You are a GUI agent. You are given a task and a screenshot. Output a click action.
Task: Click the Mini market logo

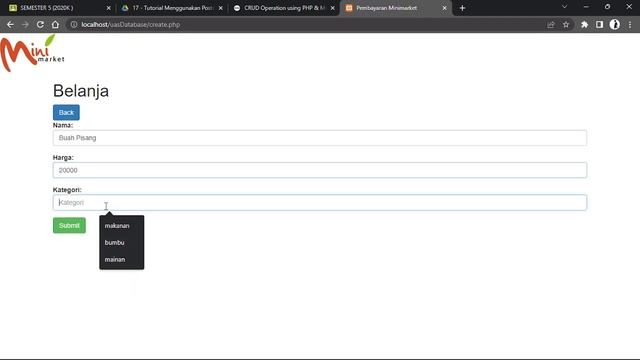(32, 53)
